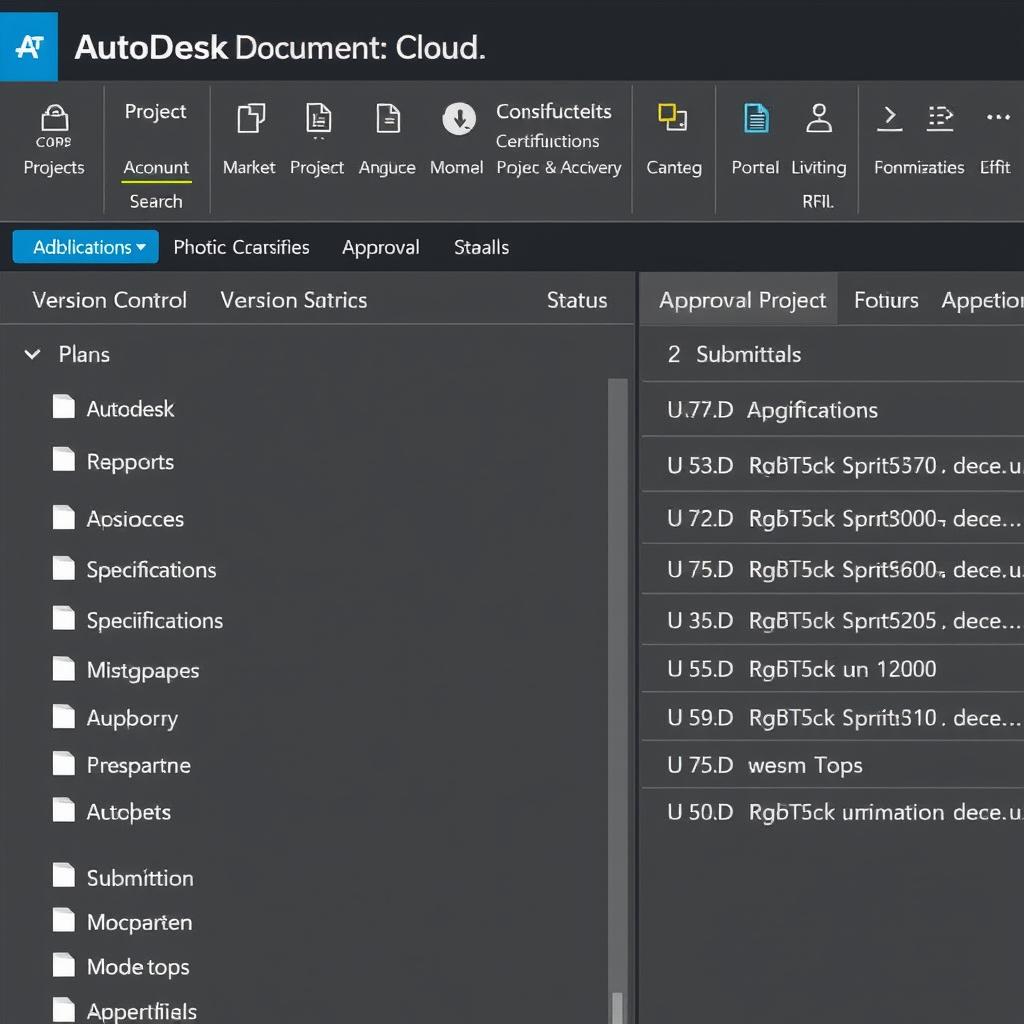Click the Prespartne folder icon
1024x1024 pixels.
63,763
